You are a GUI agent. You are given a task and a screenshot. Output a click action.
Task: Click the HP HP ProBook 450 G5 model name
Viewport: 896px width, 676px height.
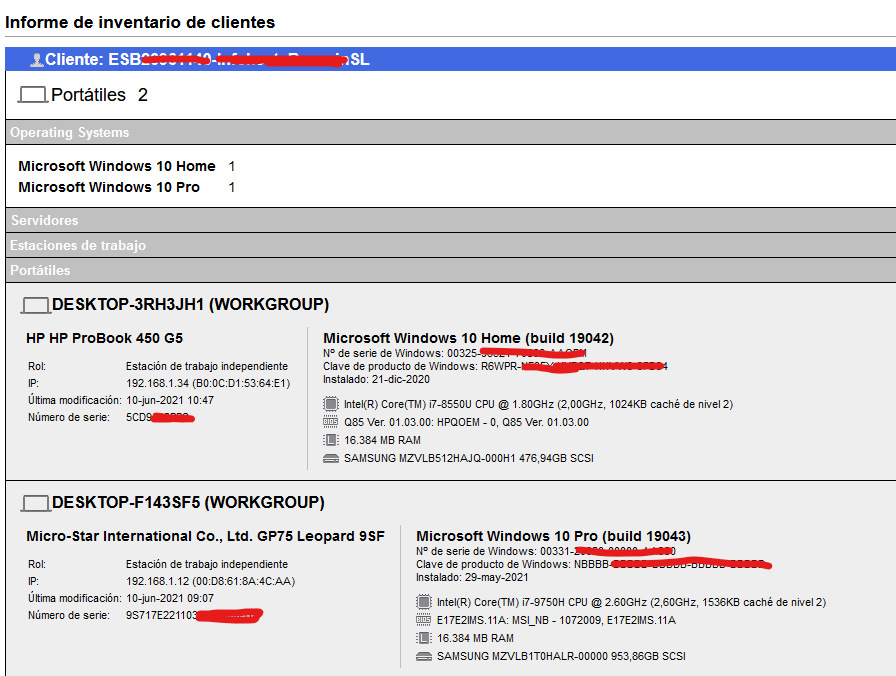tap(105, 338)
